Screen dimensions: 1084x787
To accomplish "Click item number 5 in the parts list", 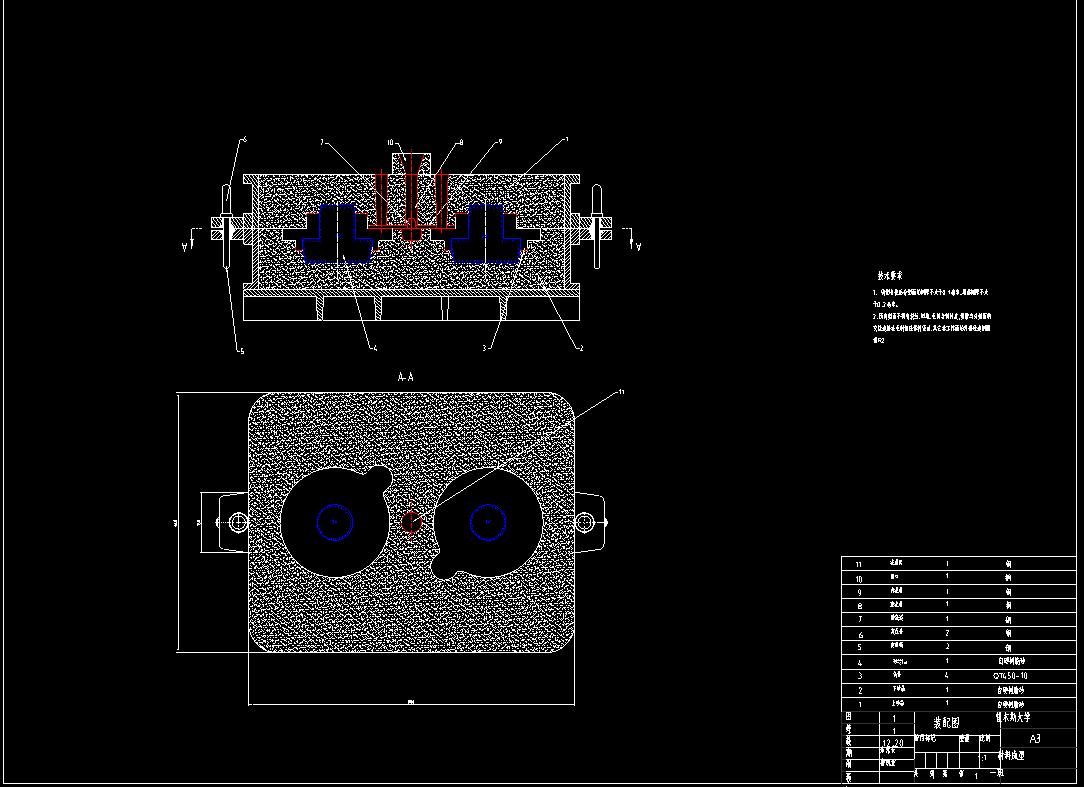I will pyautogui.click(x=860, y=648).
